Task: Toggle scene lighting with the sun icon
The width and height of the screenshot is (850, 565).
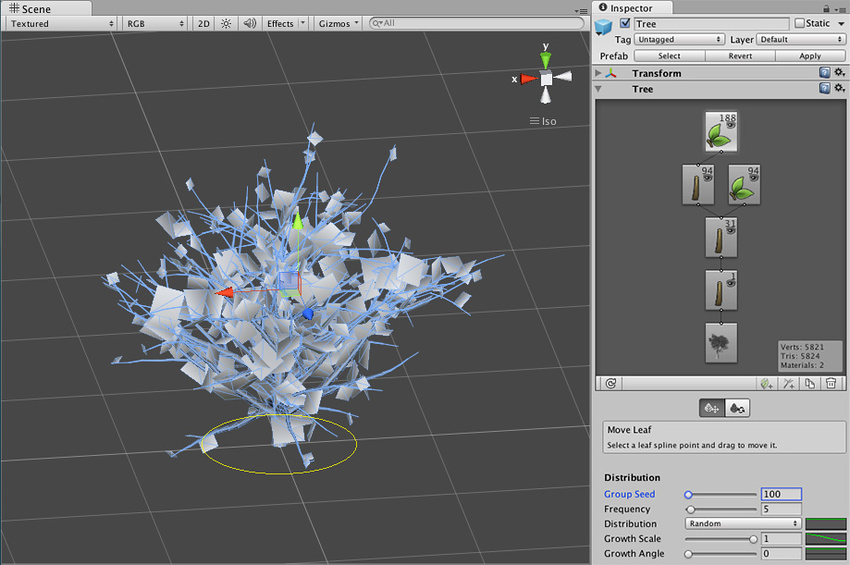Action: click(x=226, y=23)
